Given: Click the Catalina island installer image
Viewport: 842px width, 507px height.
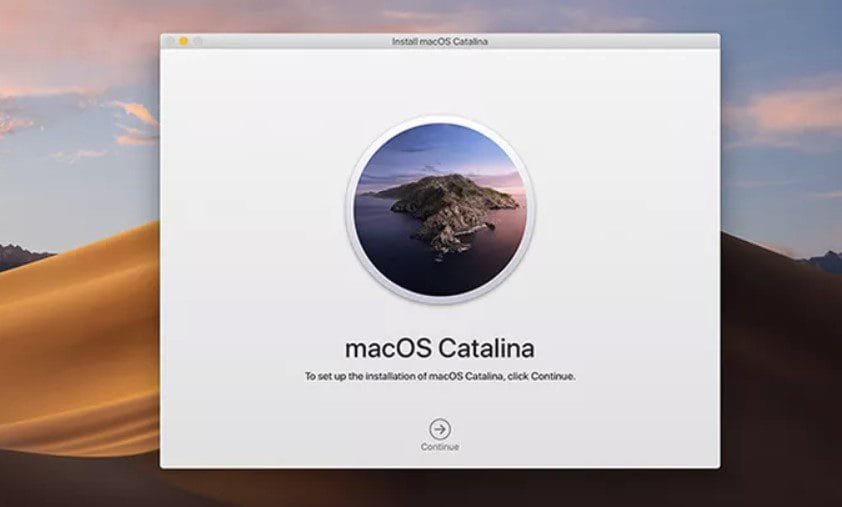Looking at the screenshot, I should tap(440, 209).
